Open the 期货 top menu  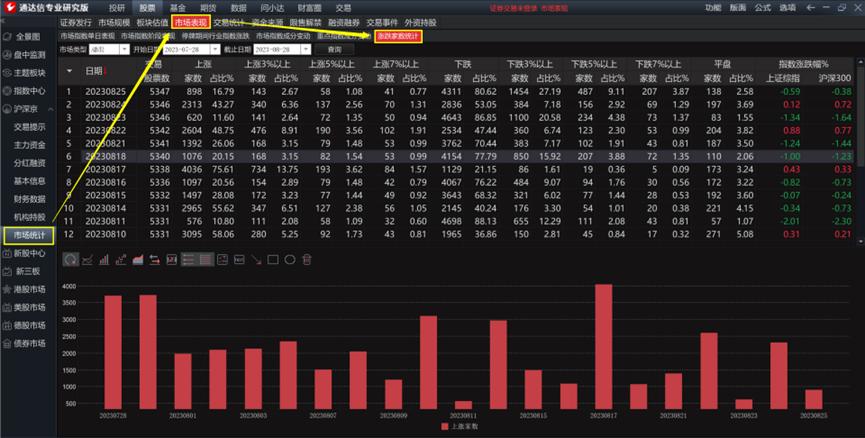[x=208, y=7]
